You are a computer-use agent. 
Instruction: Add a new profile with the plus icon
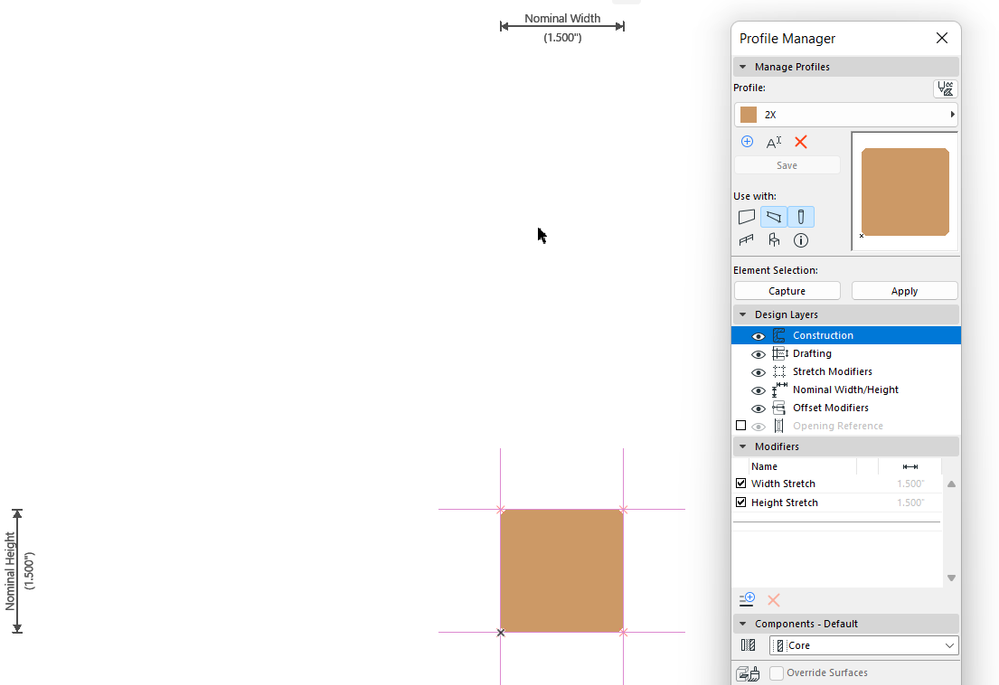point(747,141)
